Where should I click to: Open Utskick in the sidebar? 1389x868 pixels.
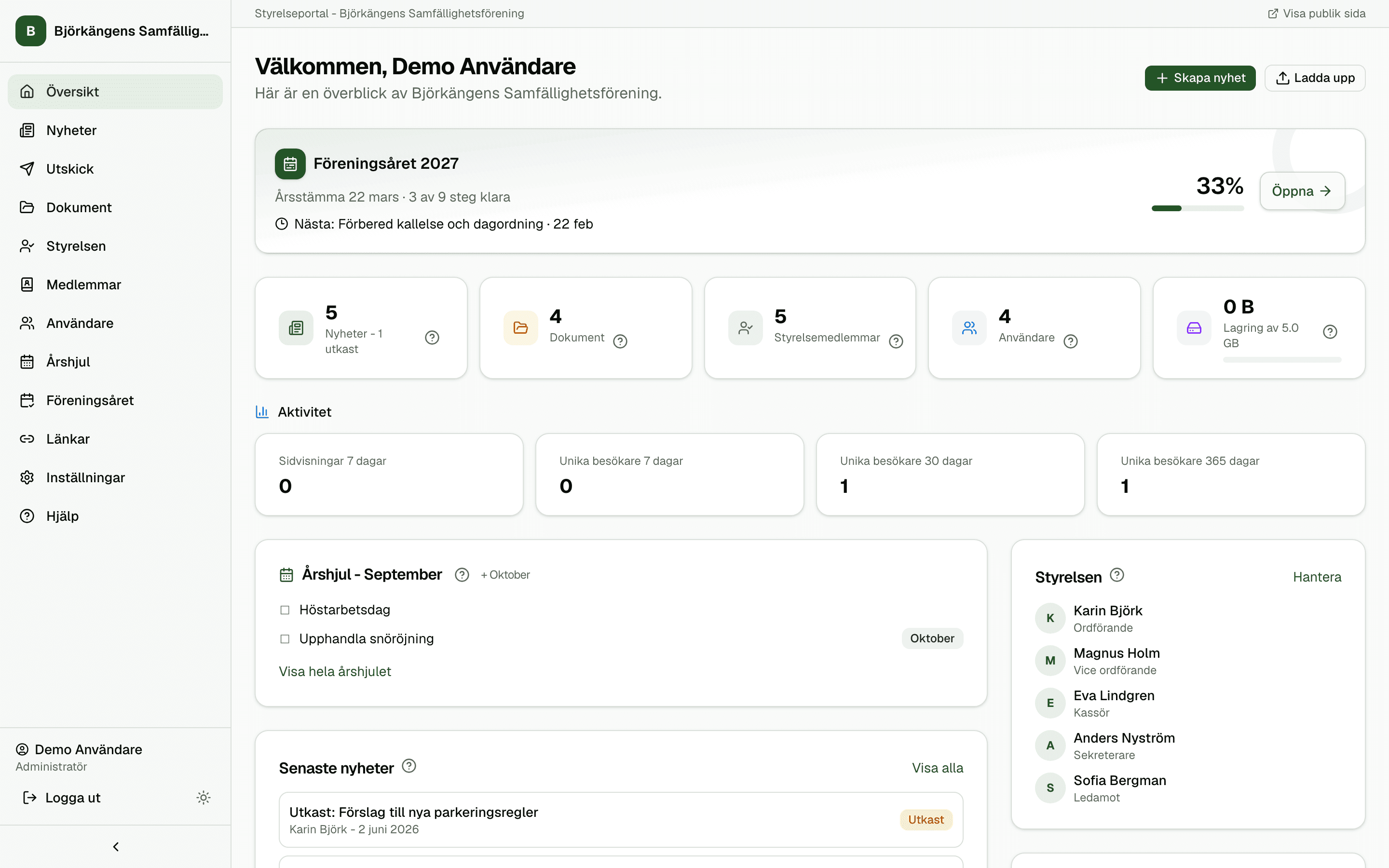click(115, 169)
